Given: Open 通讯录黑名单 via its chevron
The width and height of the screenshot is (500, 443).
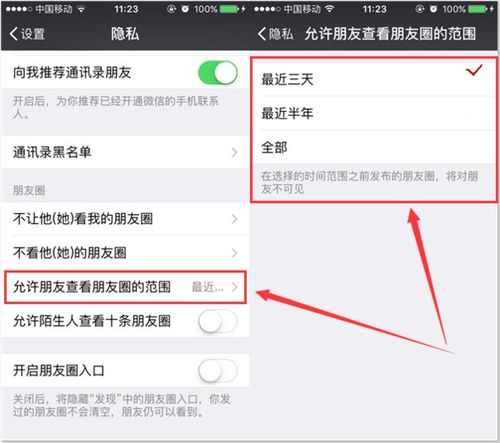Looking at the screenshot, I should pos(235,152).
